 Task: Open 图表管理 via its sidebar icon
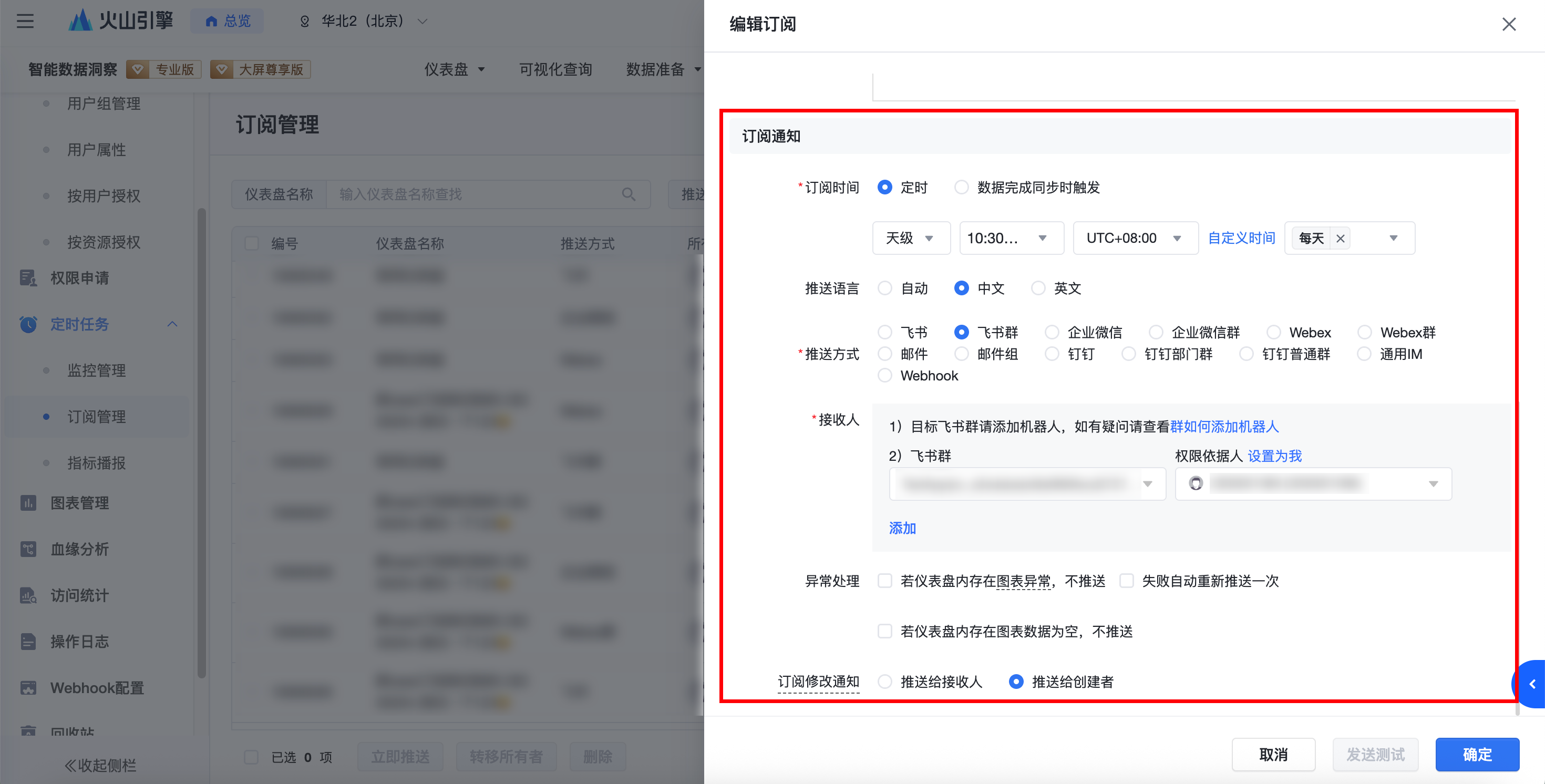pos(27,503)
